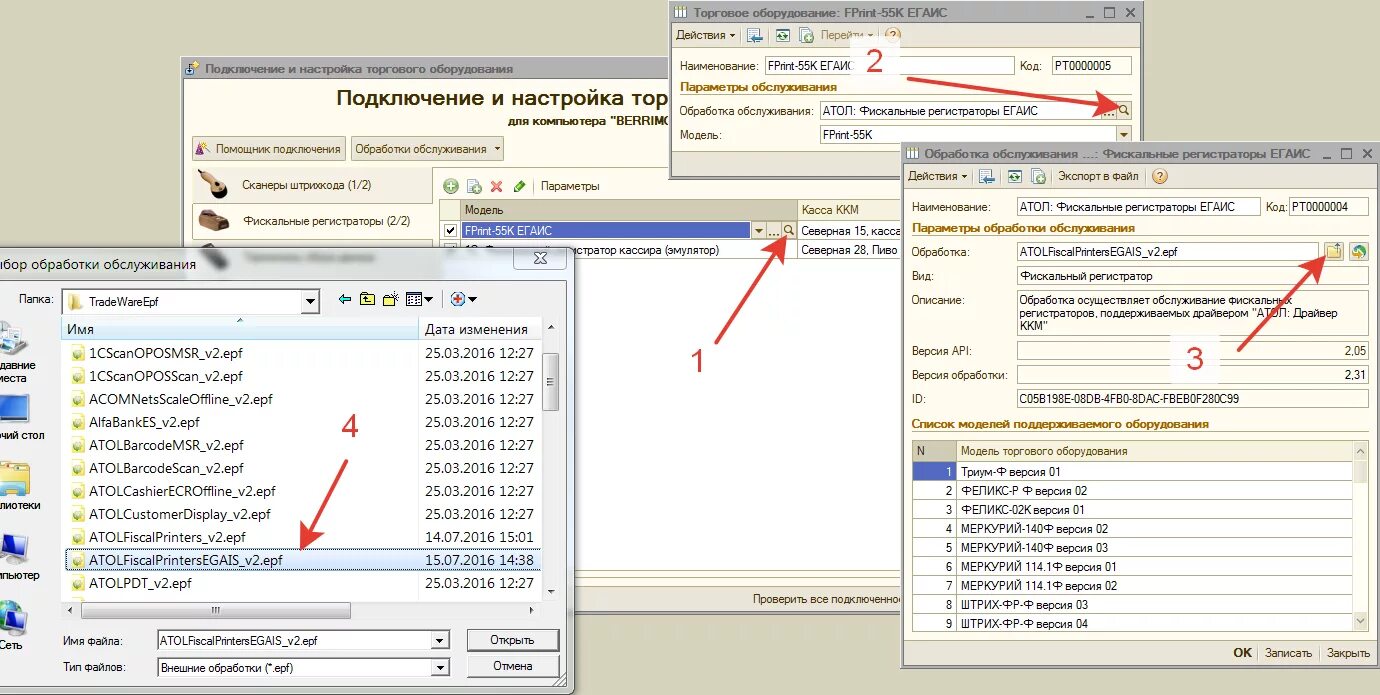Click Параметры in the equipment list toolbar
The width and height of the screenshot is (1380, 695).
point(570,186)
